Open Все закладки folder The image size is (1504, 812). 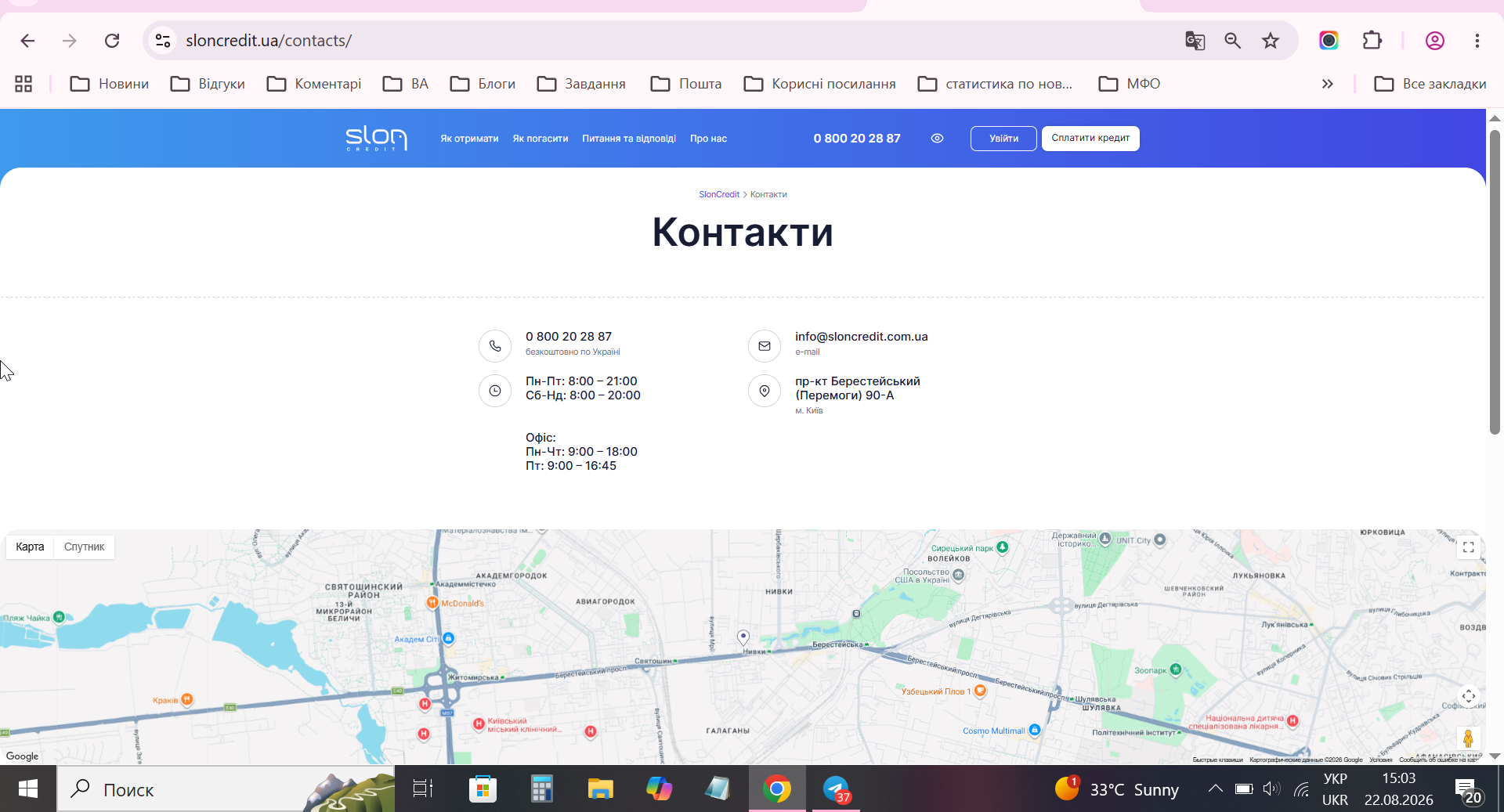[1430, 84]
